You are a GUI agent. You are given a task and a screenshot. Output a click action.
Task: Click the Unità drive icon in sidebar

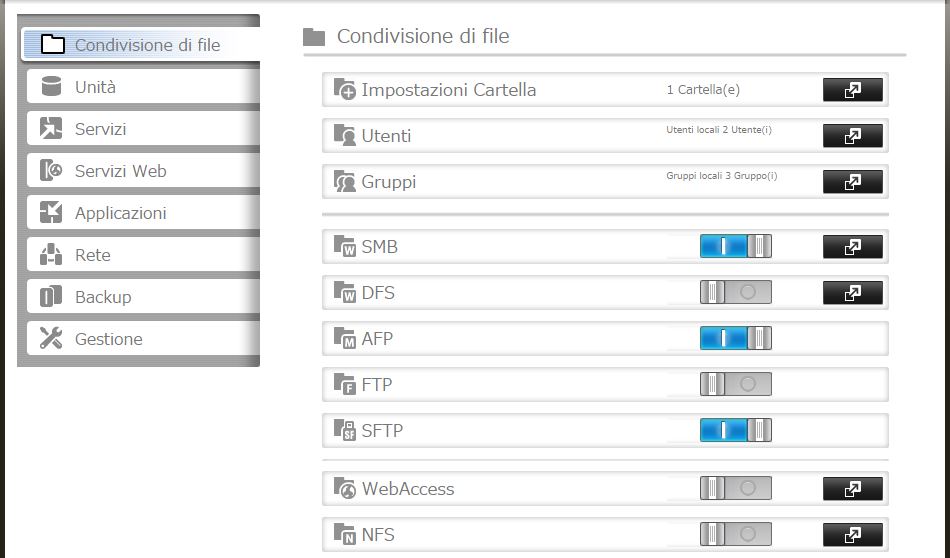(51, 87)
